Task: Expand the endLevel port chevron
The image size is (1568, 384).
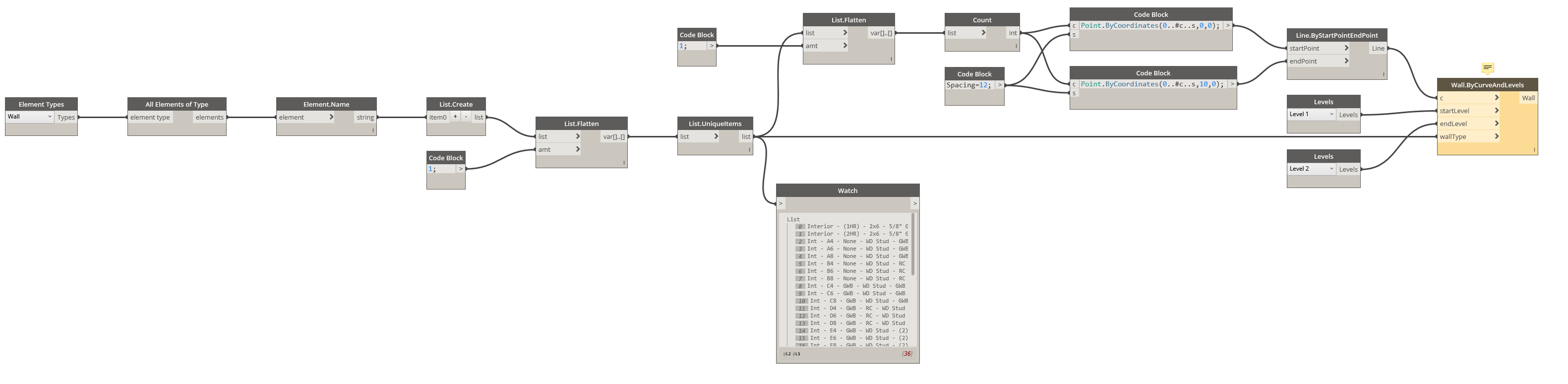Action: coord(1496,124)
